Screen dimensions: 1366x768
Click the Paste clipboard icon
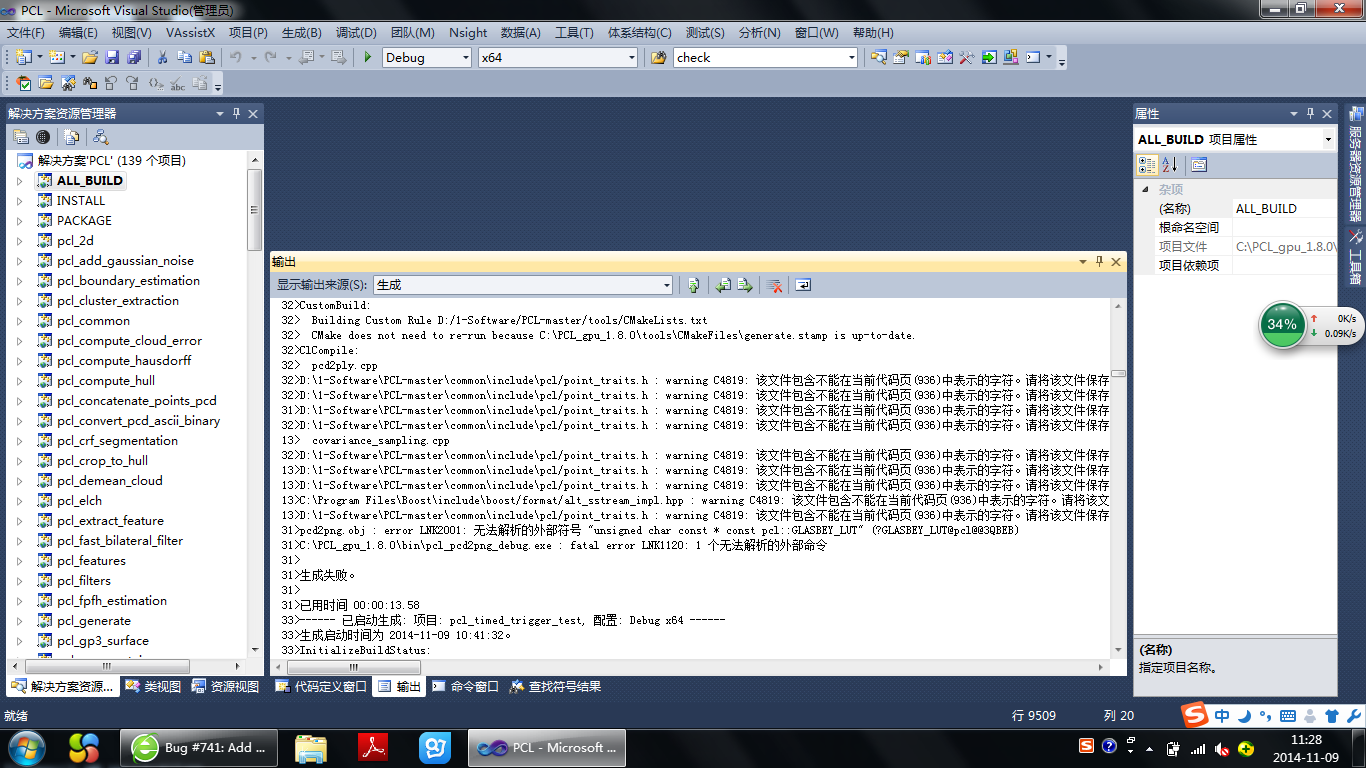206,57
